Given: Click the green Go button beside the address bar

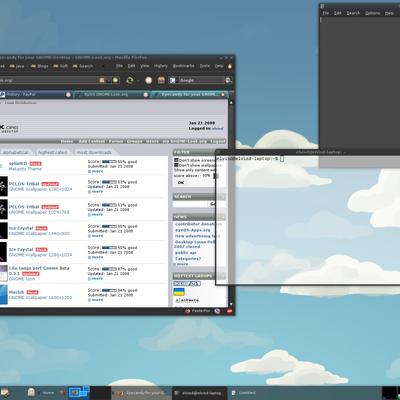Looking at the screenshot, I should pyautogui.click(x=116, y=80).
